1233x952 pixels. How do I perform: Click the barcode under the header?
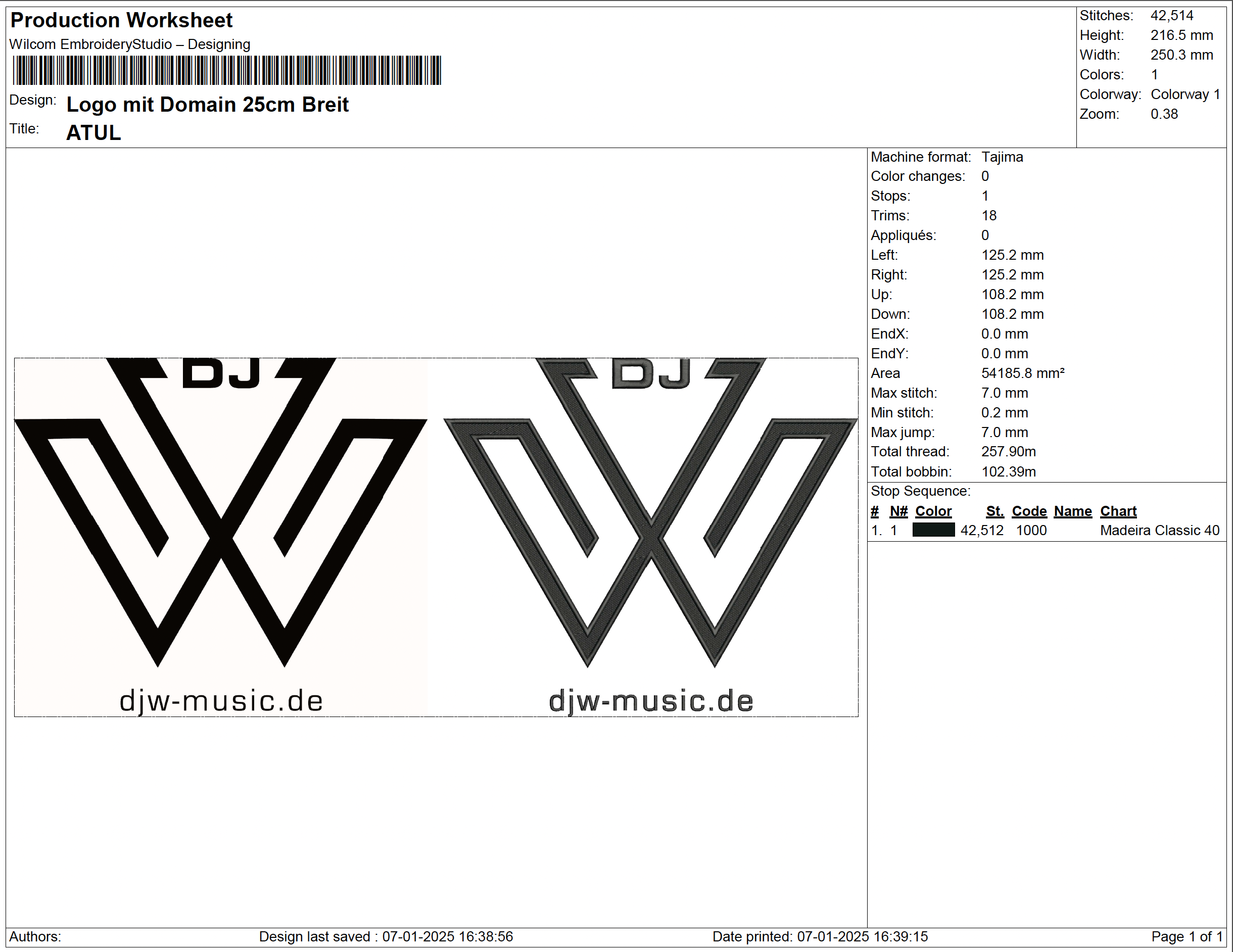tap(226, 71)
